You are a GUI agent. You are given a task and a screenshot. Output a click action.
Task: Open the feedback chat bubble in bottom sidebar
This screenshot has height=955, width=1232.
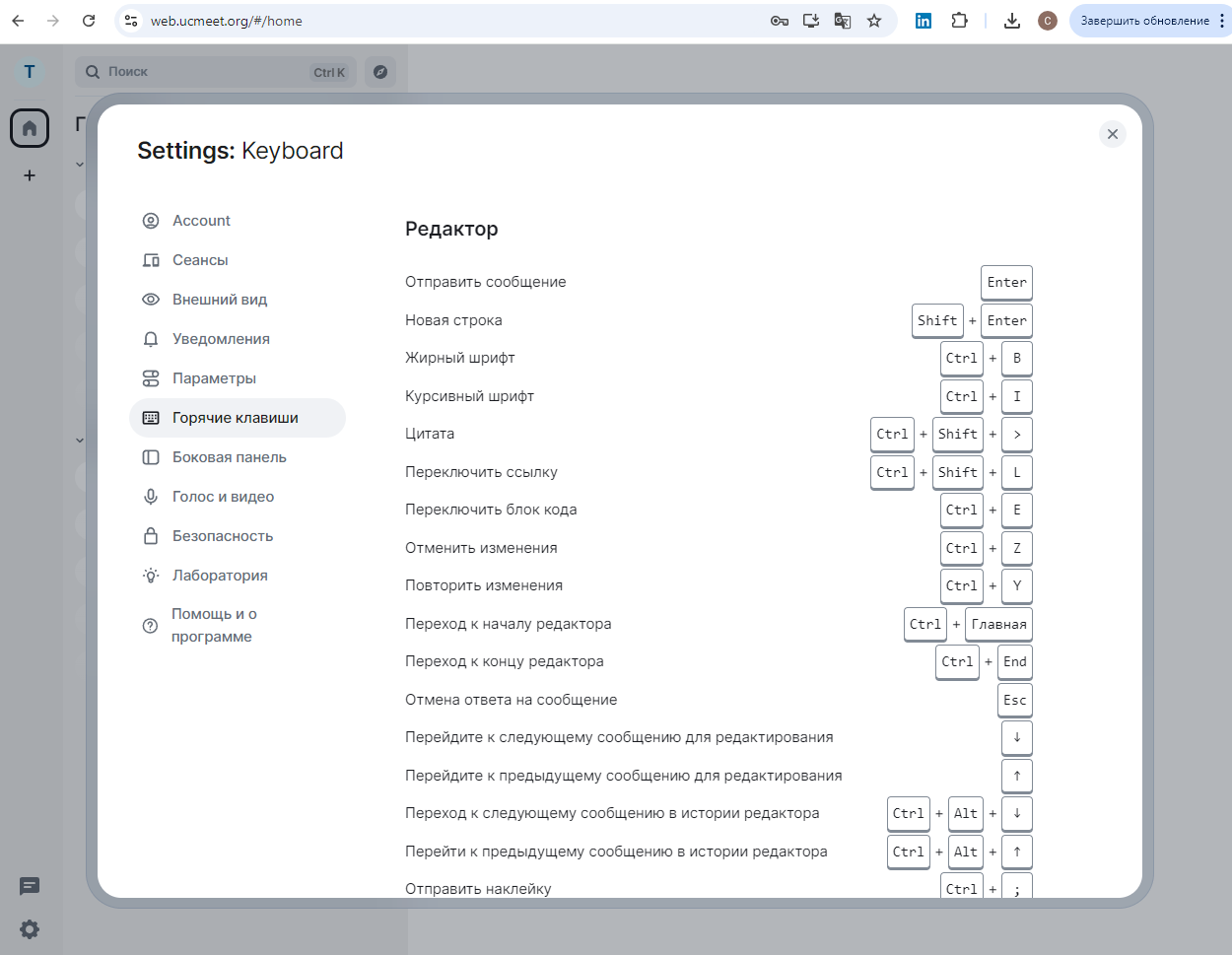(29, 887)
